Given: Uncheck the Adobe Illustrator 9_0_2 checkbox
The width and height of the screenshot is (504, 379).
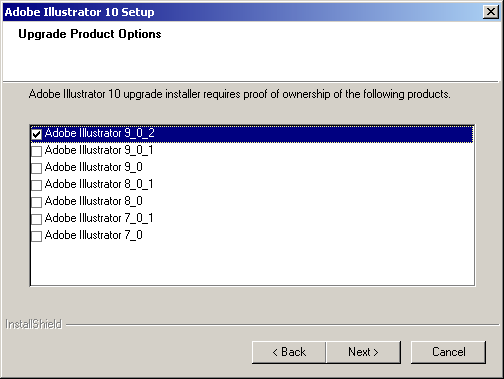Looking at the screenshot, I should [x=36, y=134].
